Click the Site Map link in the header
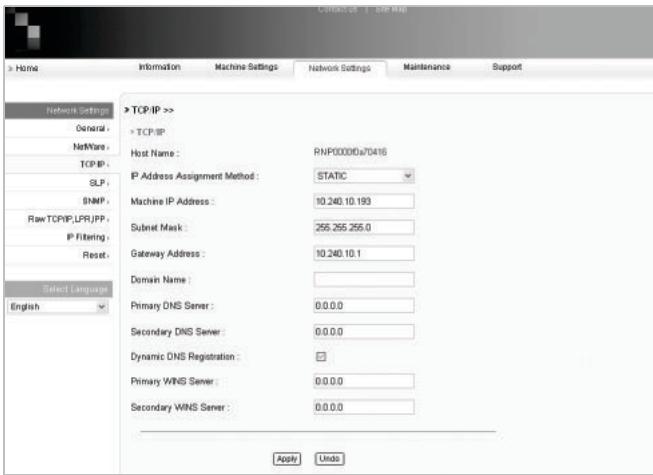Image resolution: width=653 pixels, height=475 pixels. coord(391,9)
